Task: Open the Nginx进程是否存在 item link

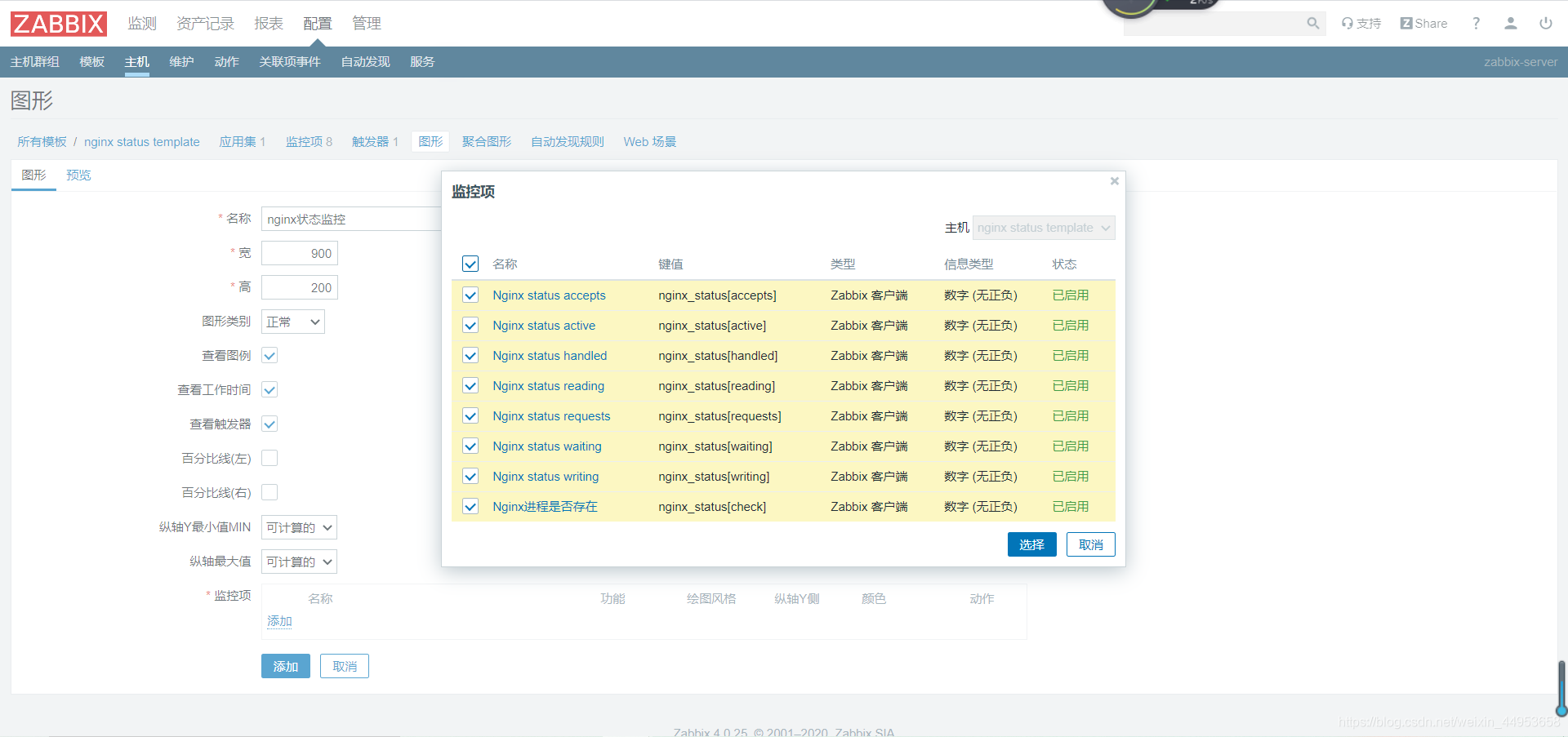Action: coord(545,507)
